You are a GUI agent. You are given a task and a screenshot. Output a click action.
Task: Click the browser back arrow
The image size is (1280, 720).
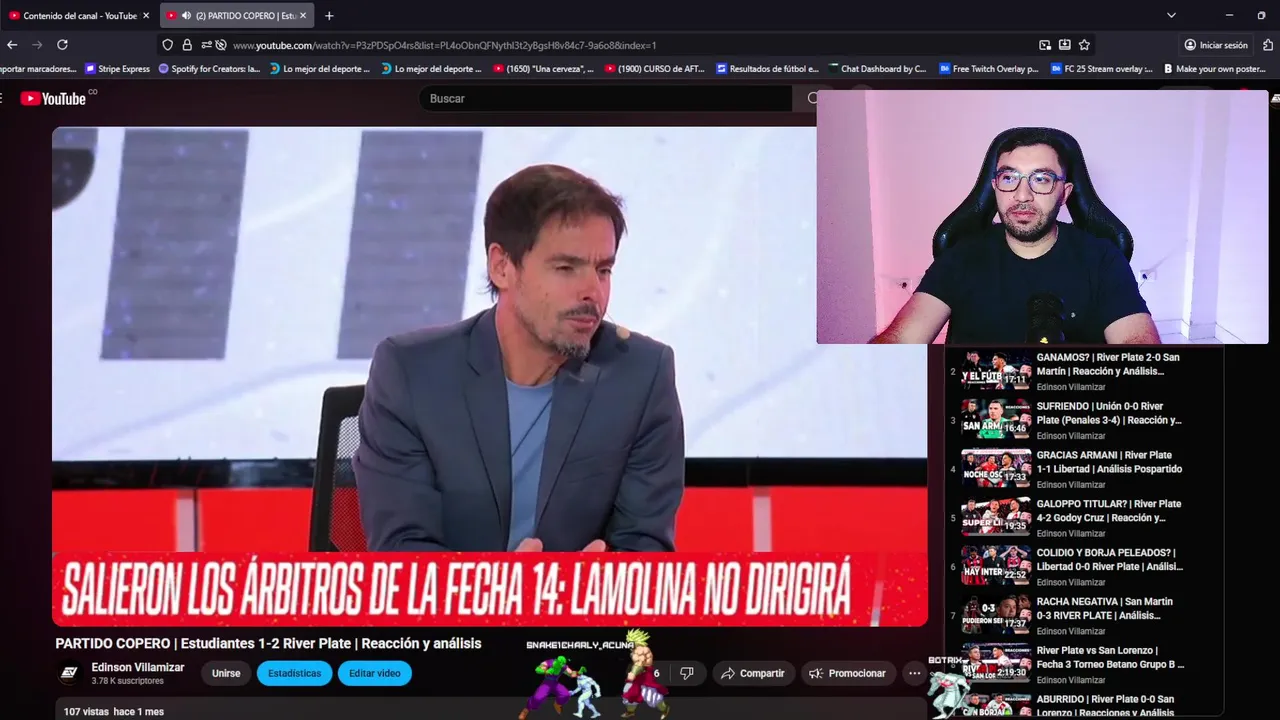(x=12, y=45)
